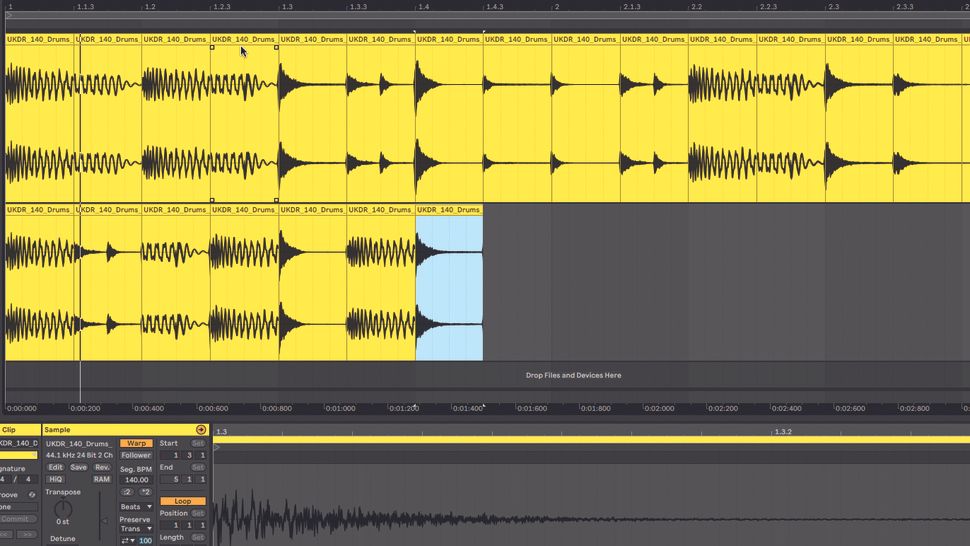Click the groove Commit button
The image size is (970, 546).
18,519
